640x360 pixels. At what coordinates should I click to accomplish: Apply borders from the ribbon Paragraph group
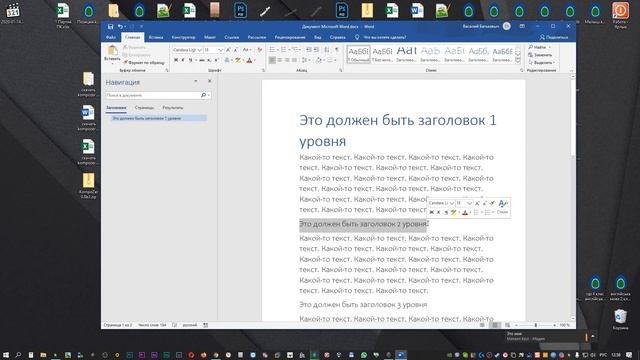coord(330,60)
